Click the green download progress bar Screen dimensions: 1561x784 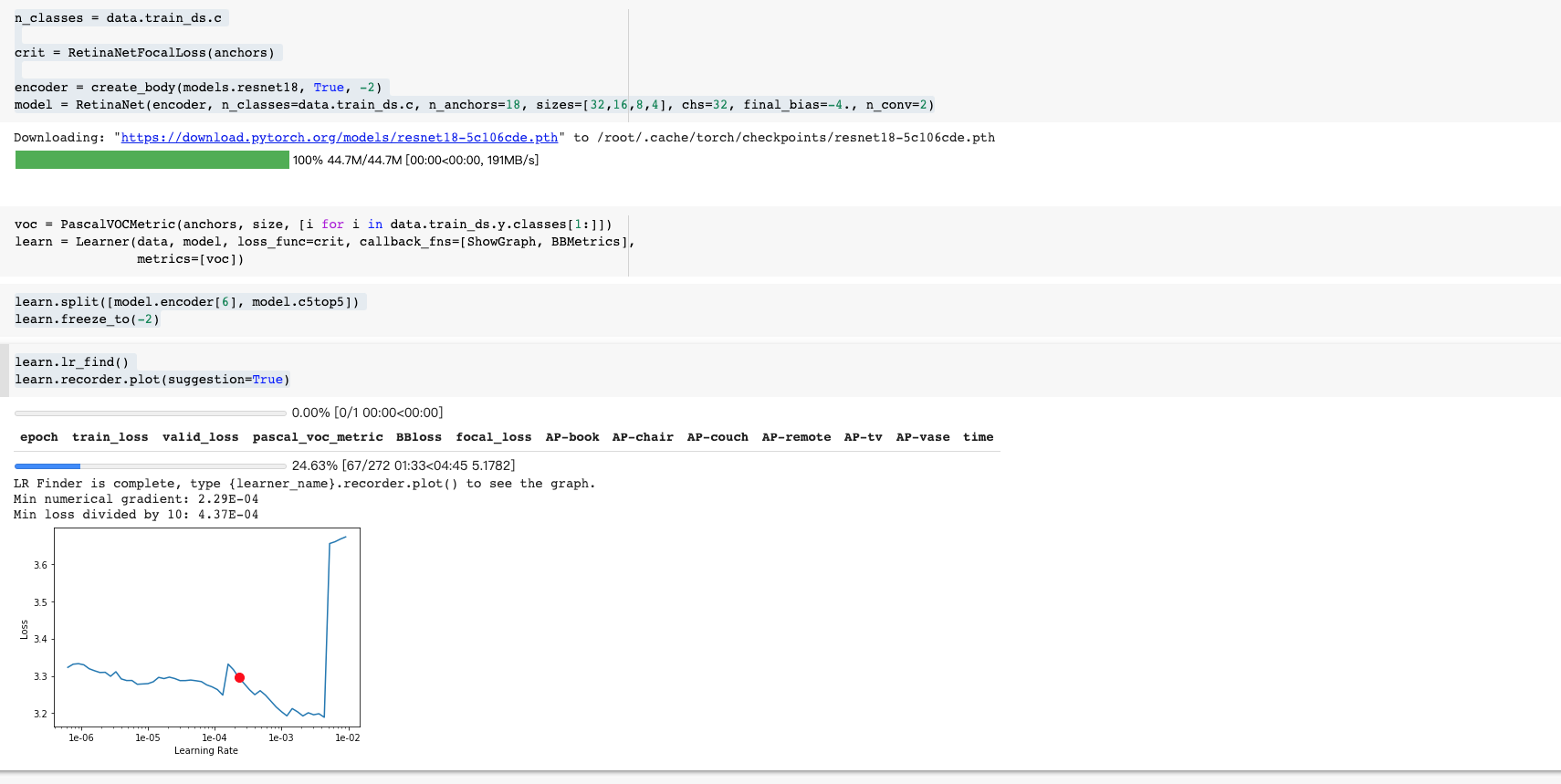point(152,160)
